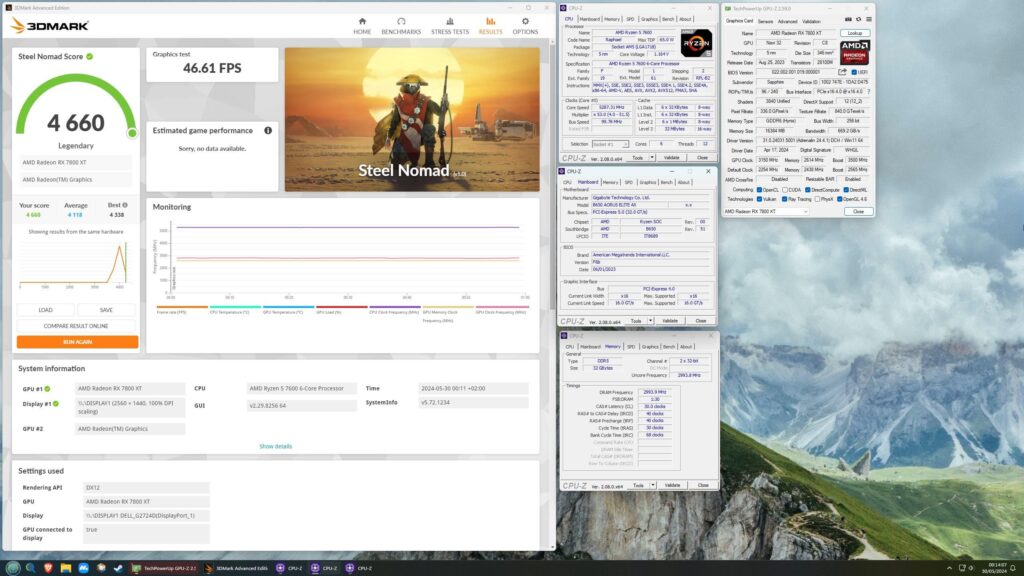Image resolution: width=1024 pixels, height=576 pixels.
Task: Switch to TechPowerUp GPU-Z in the taskbar
Action: pyautogui.click(x=165, y=568)
